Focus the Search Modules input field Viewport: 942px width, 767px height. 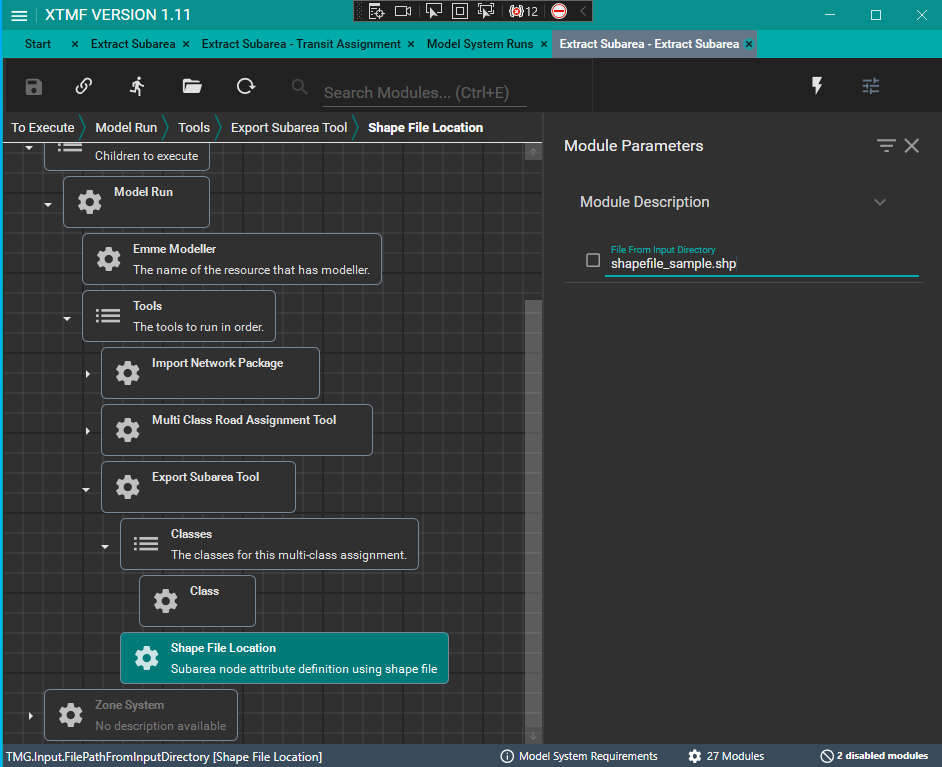tap(425, 92)
